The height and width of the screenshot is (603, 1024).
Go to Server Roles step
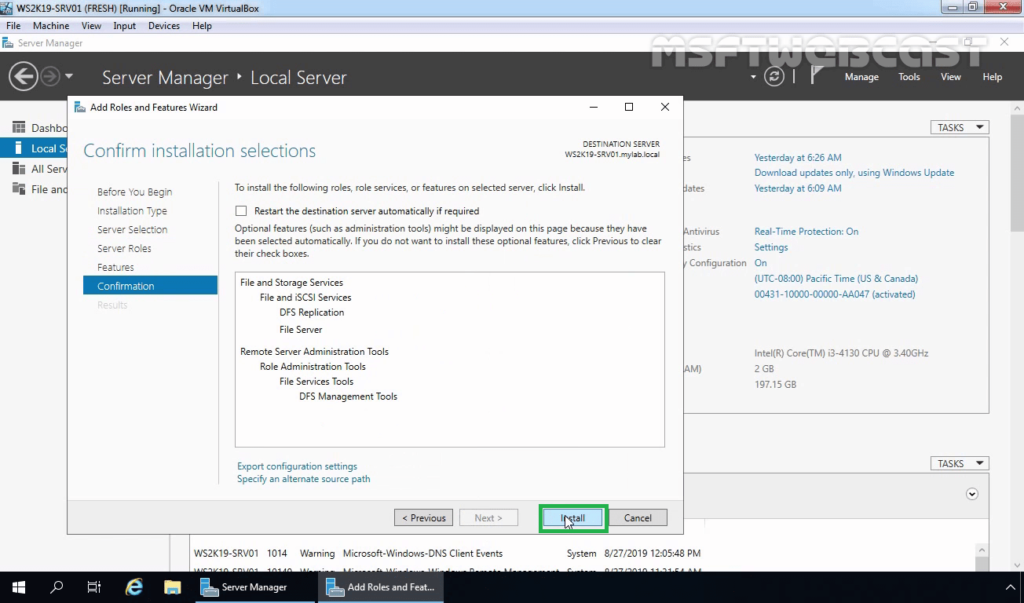(124, 248)
